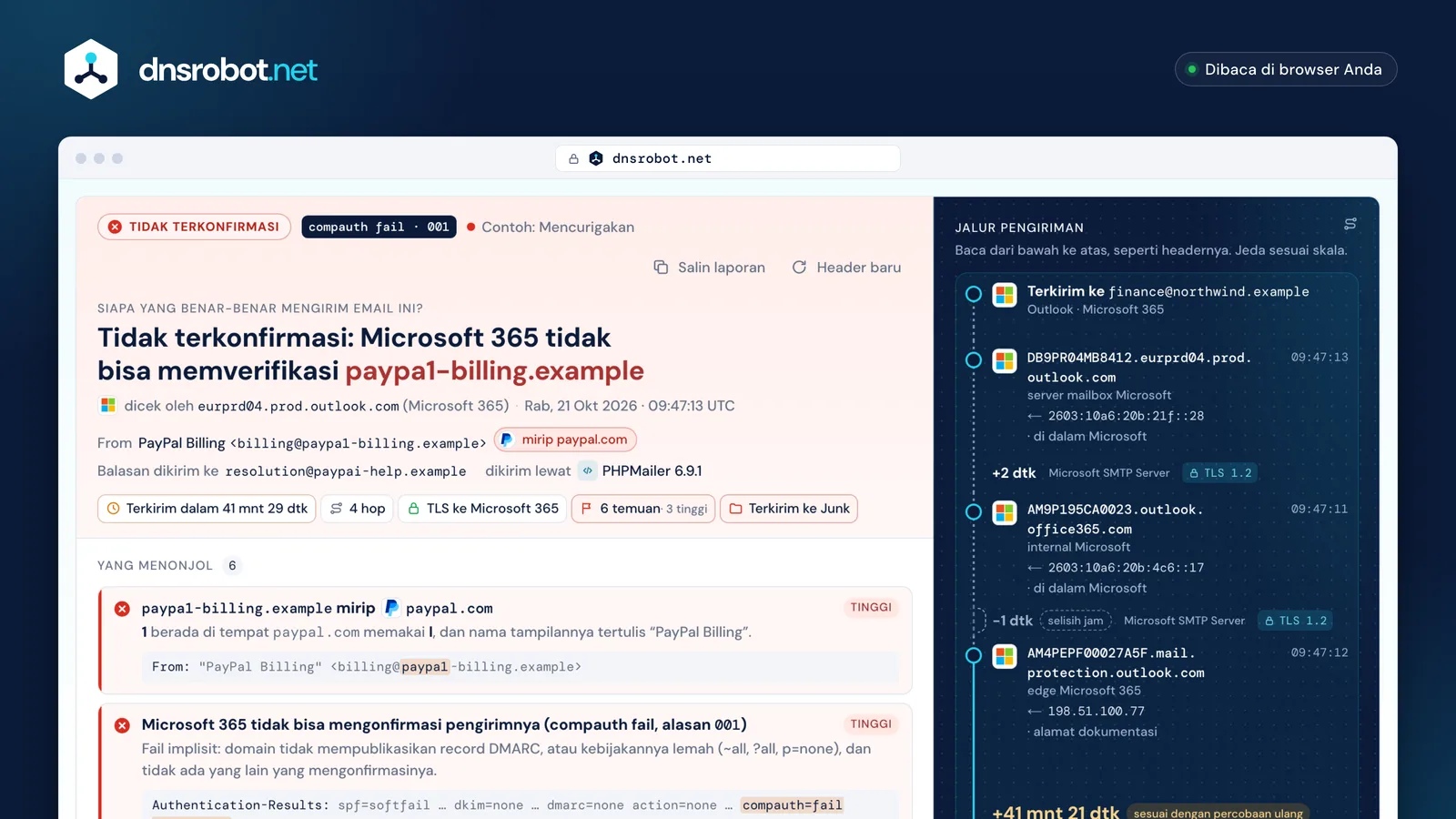
Task: Click the Authentication-Results code line
Action: coord(520,805)
